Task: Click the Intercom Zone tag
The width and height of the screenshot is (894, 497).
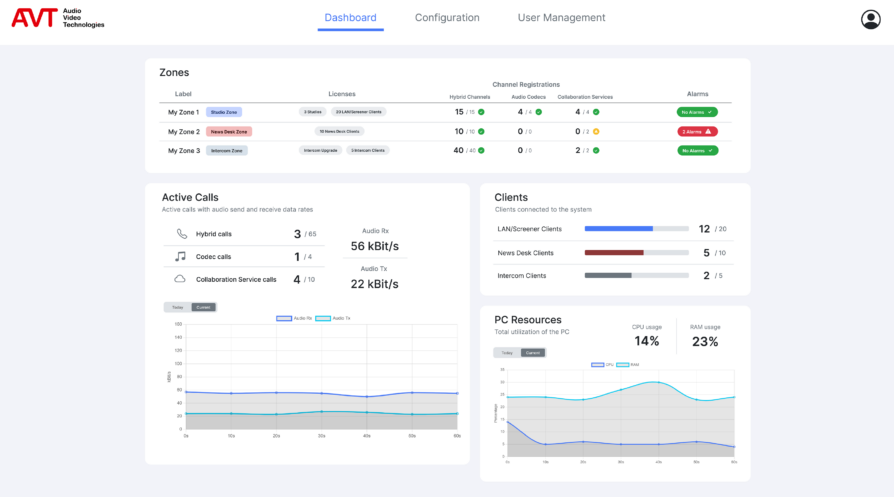Action: 227,150
